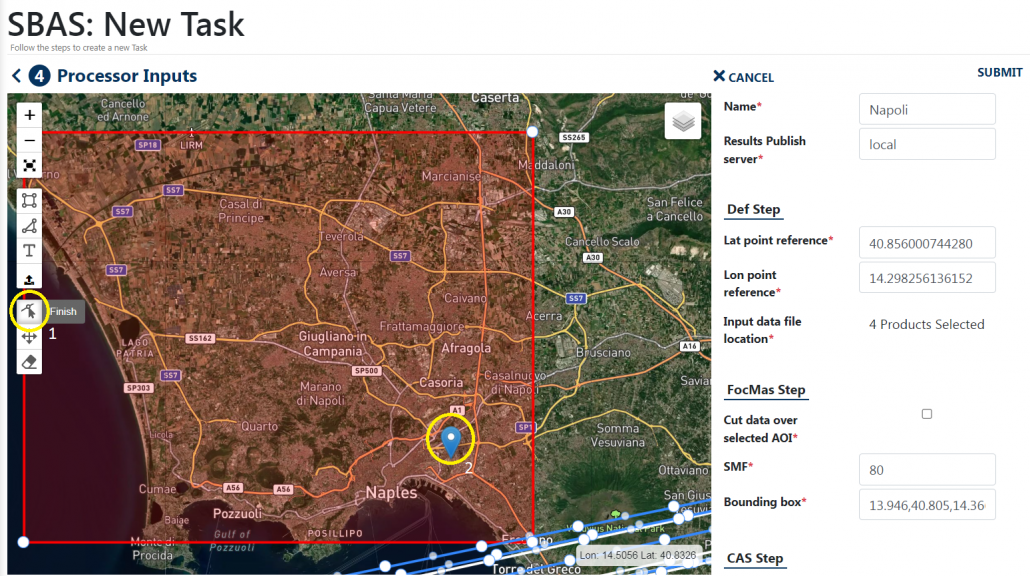Enable Cut data over selected AOI
Image resolution: width=1030 pixels, height=576 pixels.
tap(927, 413)
